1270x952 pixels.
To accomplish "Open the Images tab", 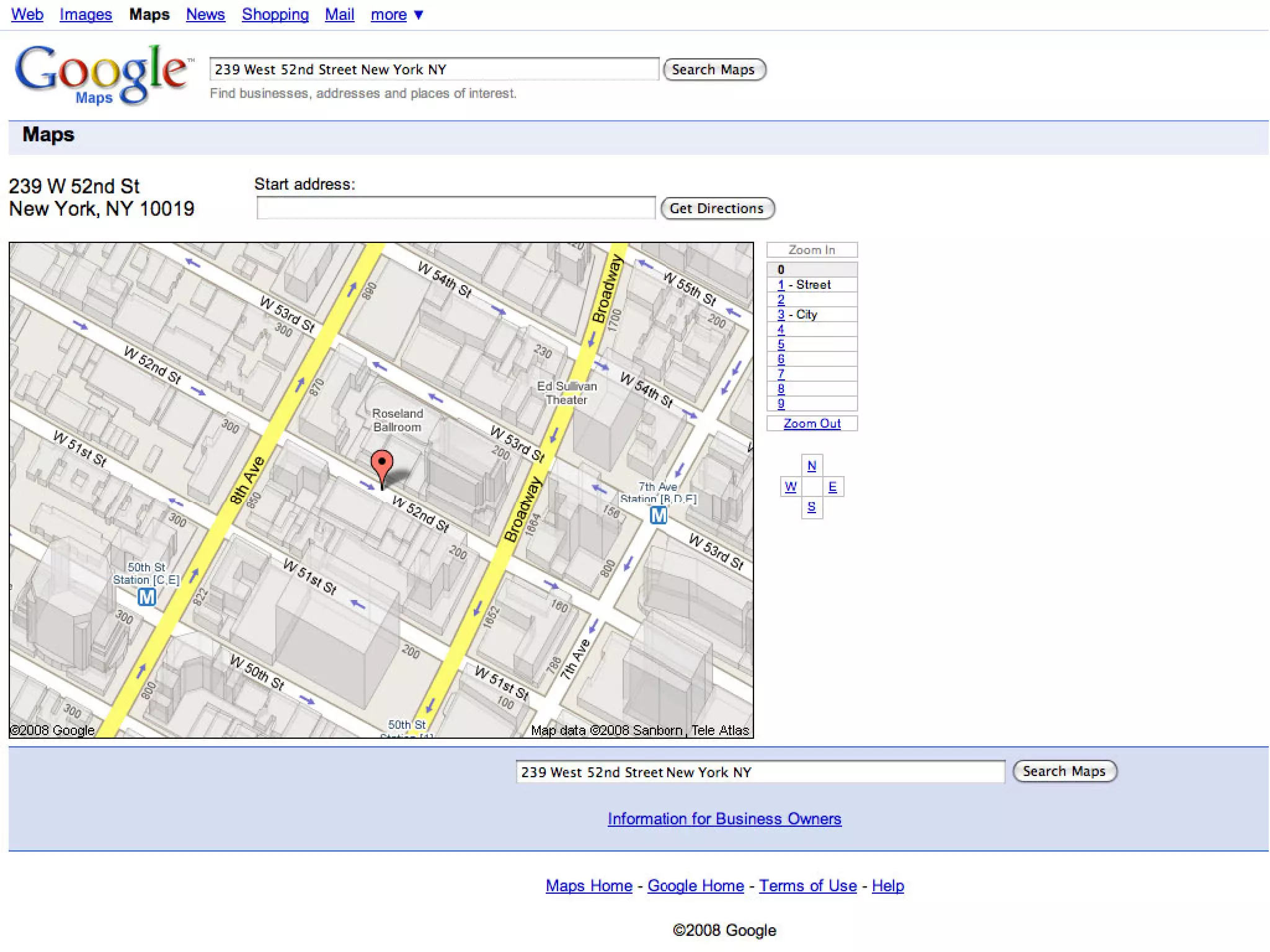I will [86, 14].
